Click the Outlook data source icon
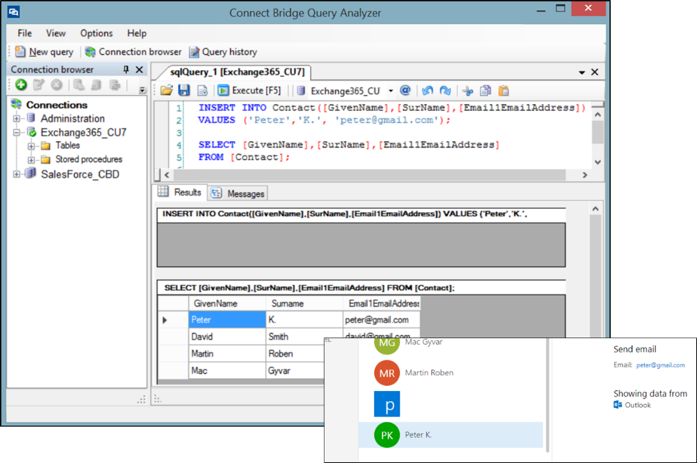This screenshot has width=697, height=463. (617, 405)
